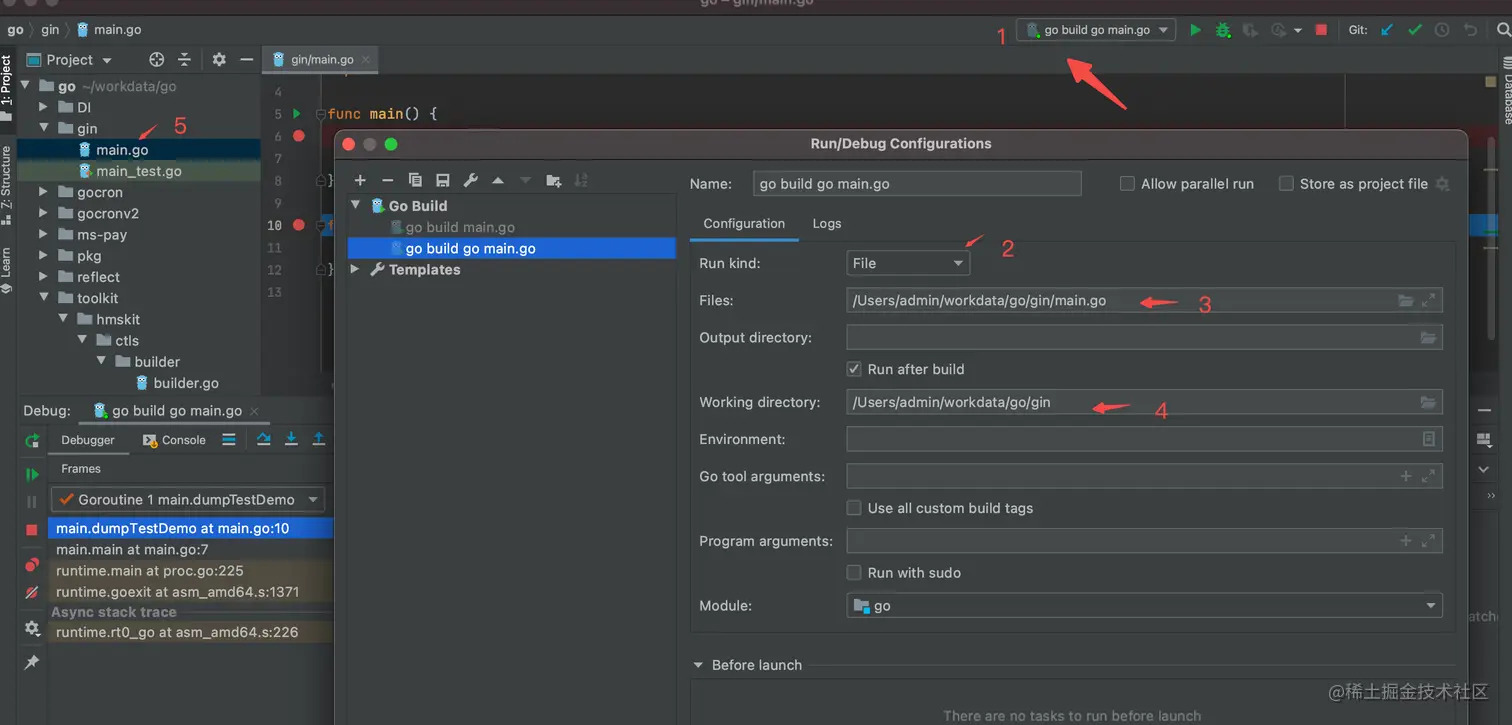
Task: Enable Run with sudo checkbox
Action: tap(854, 573)
